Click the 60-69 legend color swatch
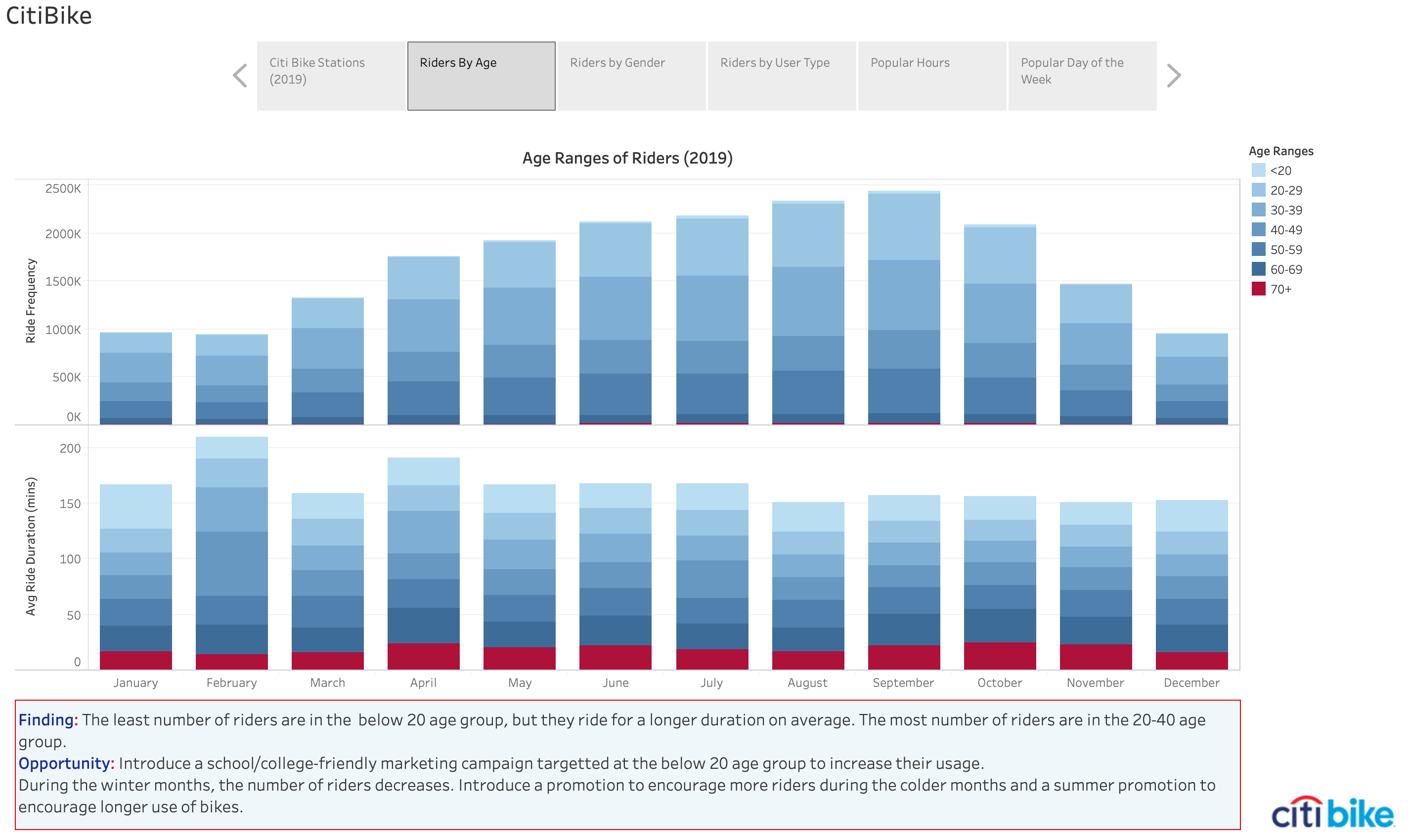The height and width of the screenshot is (840, 1410). tap(1258, 269)
